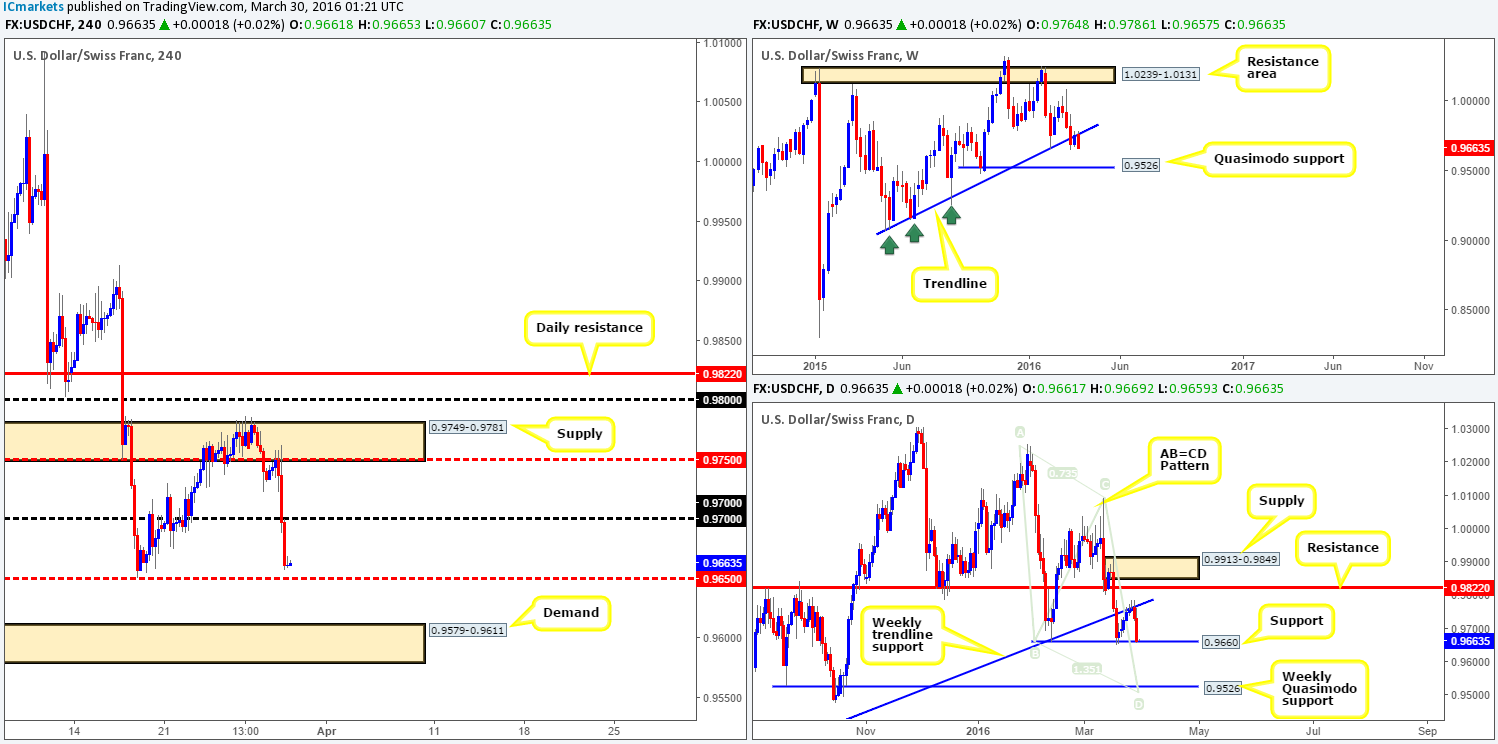Image resolution: width=1498 pixels, height=744 pixels.
Task: Click the 1.03000 value on daily price axis
Action: (1468, 429)
